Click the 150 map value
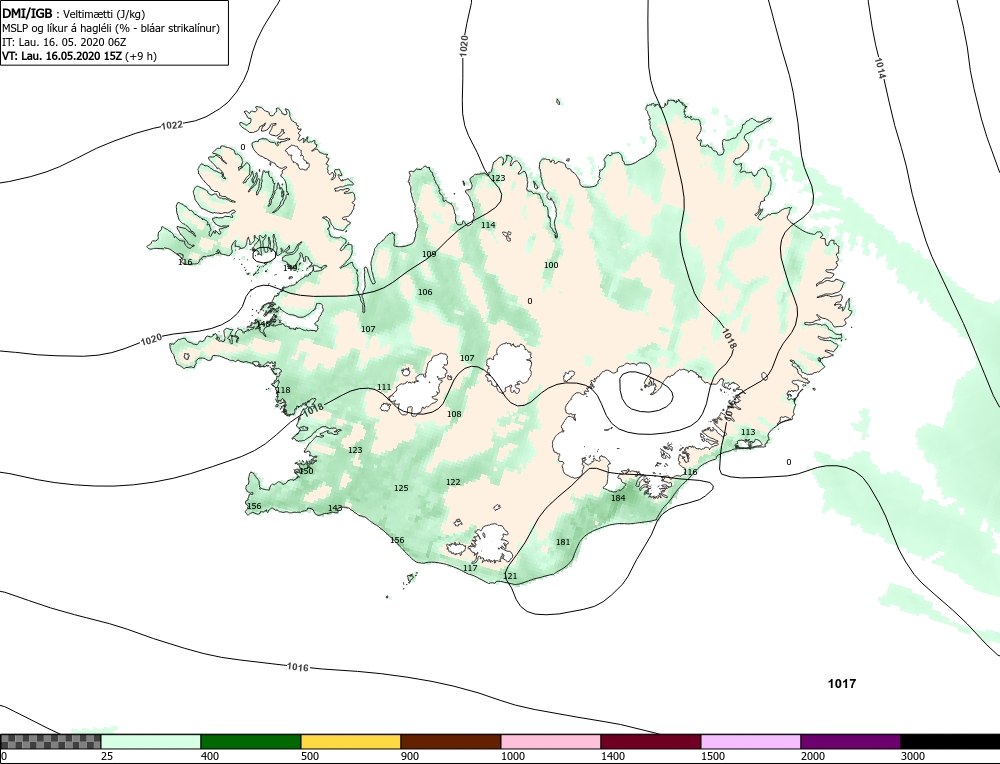1000x764 pixels. 306,471
